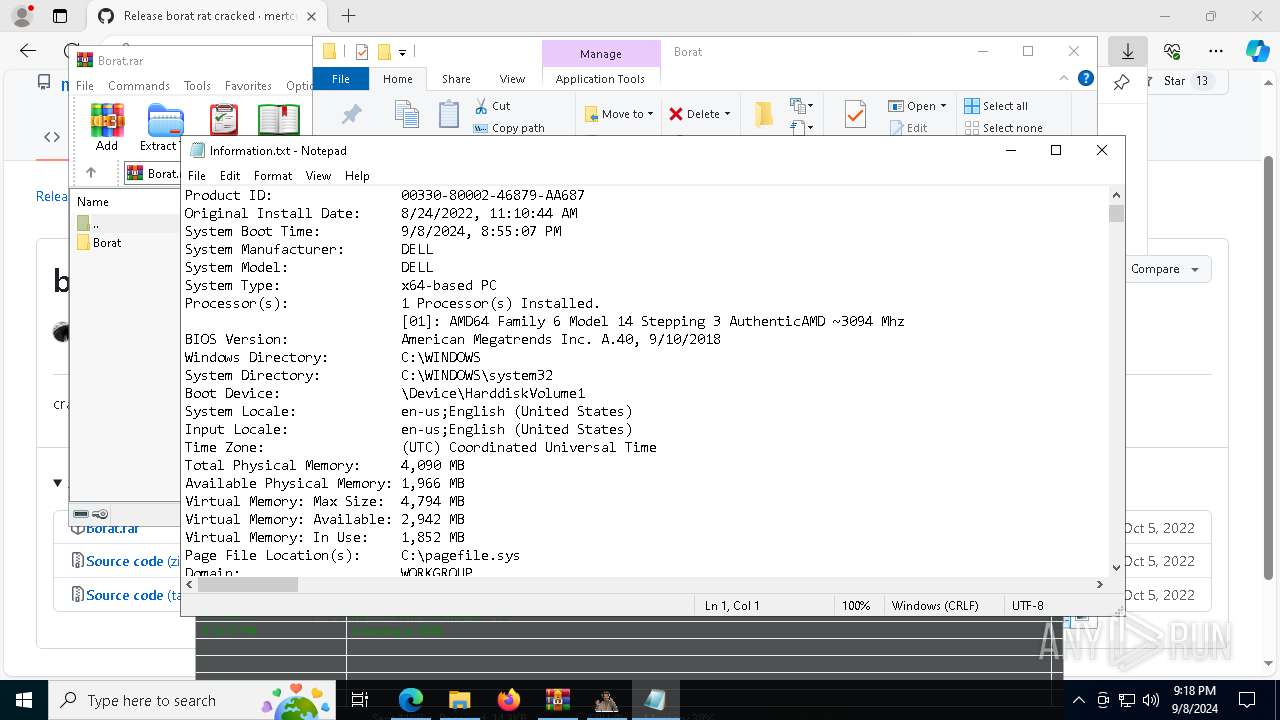Open WinRAR Tools menu
The width and height of the screenshot is (1280, 720).
pyautogui.click(x=197, y=86)
